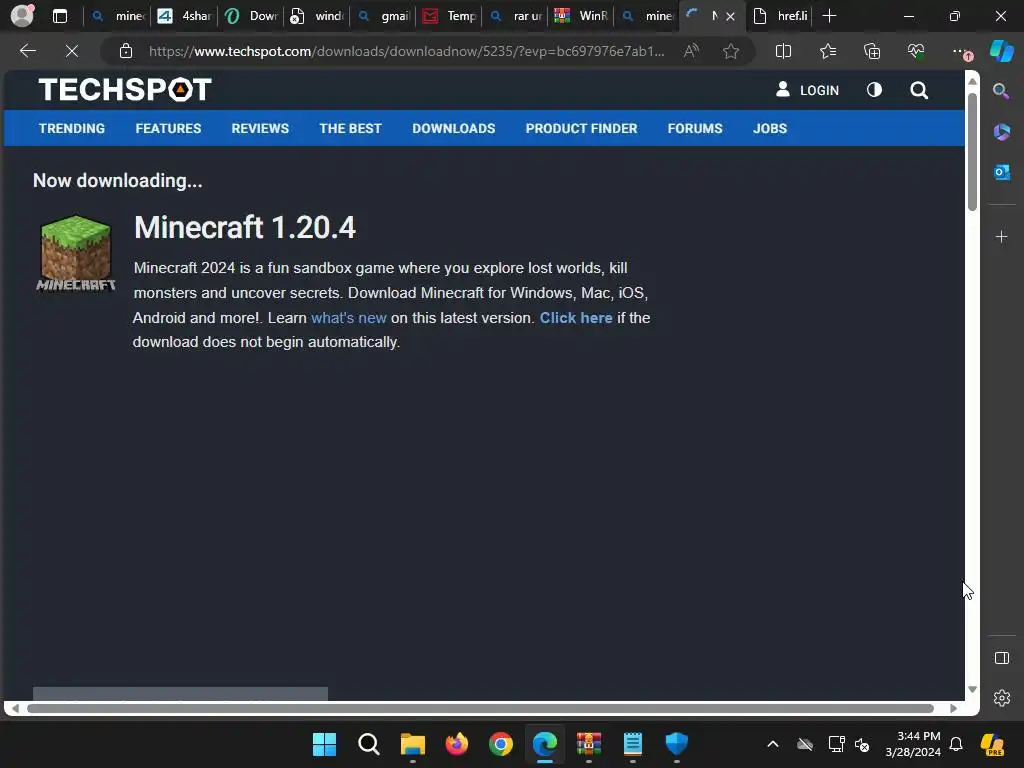Image resolution: width=1024 pixels, height=768 pixels.
Task: Open Collections panel
Action: [872, 51]
